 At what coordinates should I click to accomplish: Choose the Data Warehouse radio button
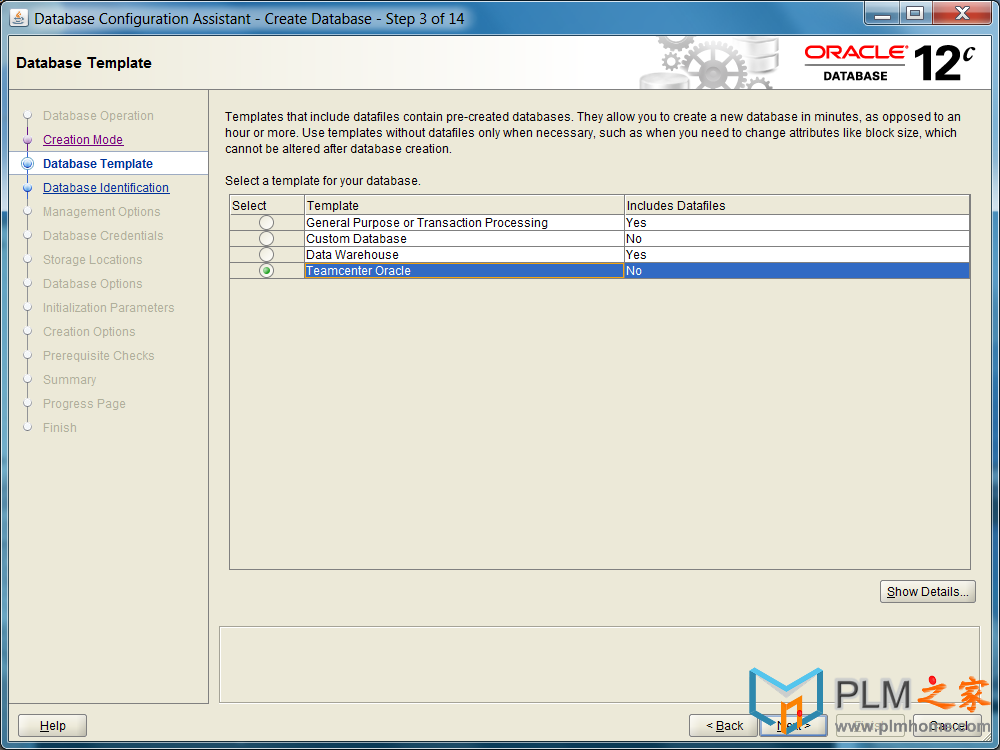coord(266,254)
